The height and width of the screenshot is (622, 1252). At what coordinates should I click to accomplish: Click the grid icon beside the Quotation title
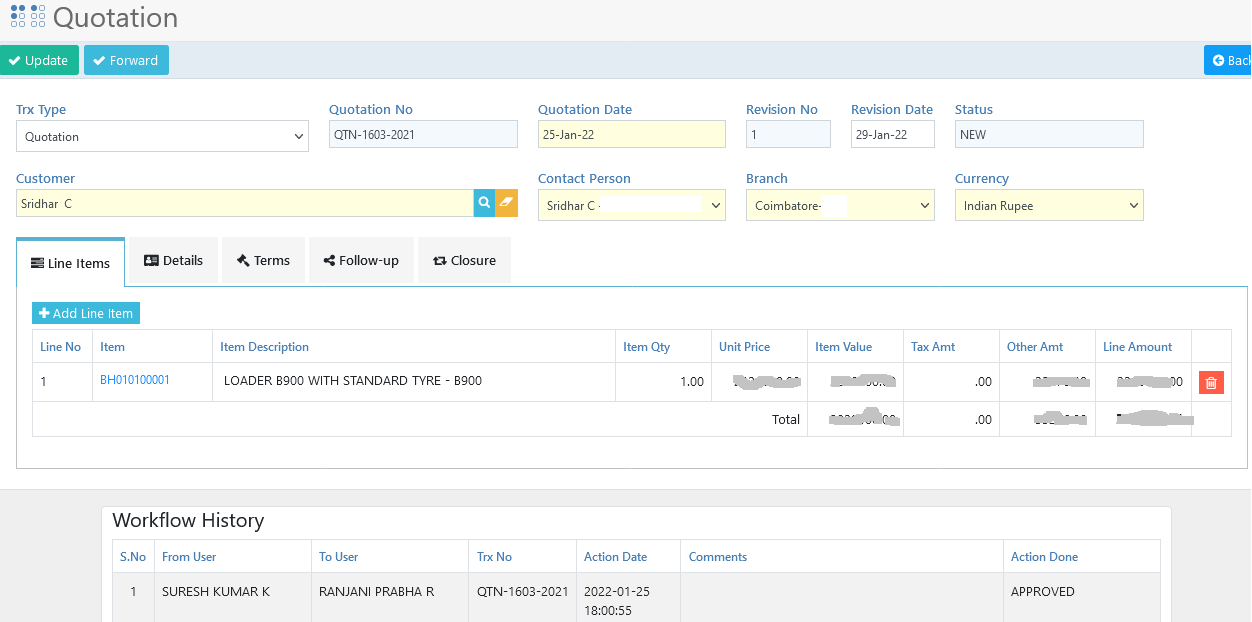[27, 16]
